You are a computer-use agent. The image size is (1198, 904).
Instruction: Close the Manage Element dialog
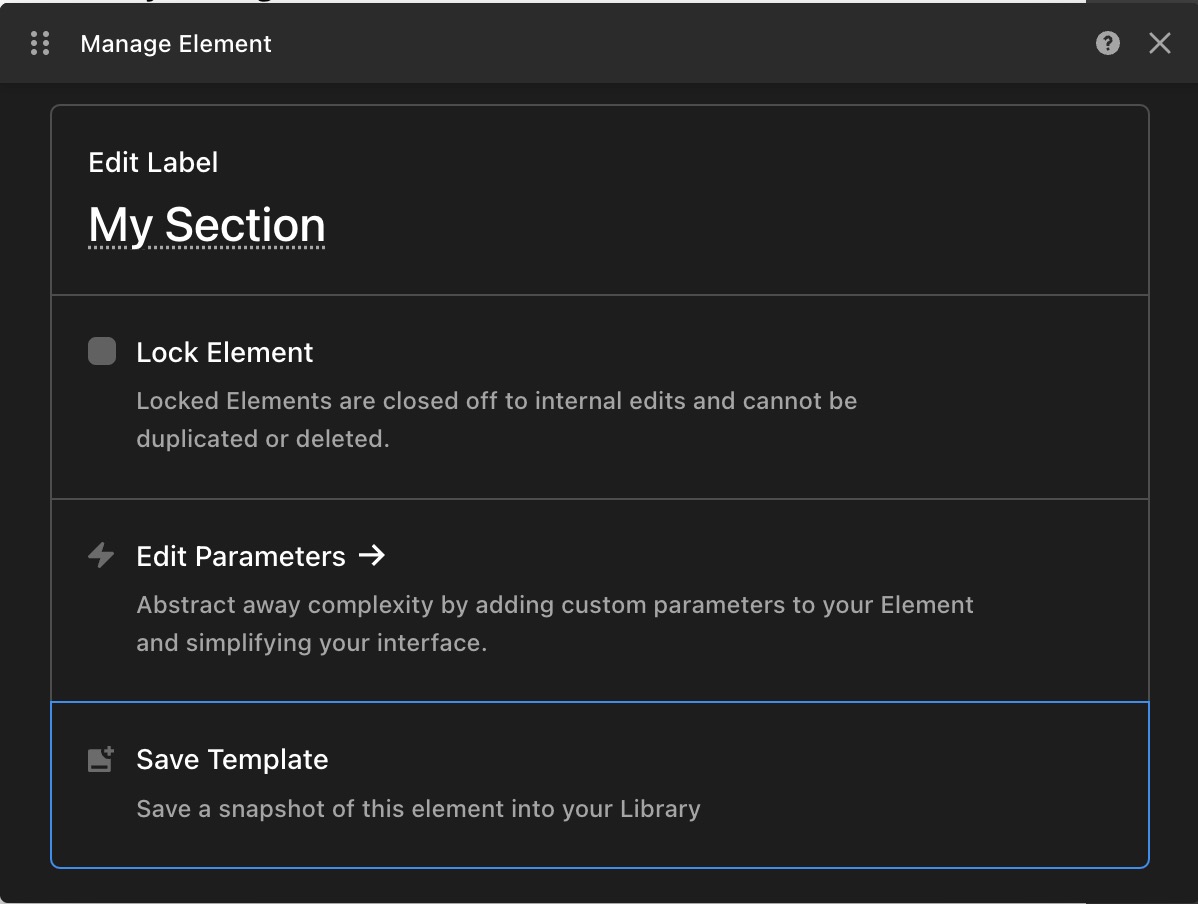click(1159, 43)
